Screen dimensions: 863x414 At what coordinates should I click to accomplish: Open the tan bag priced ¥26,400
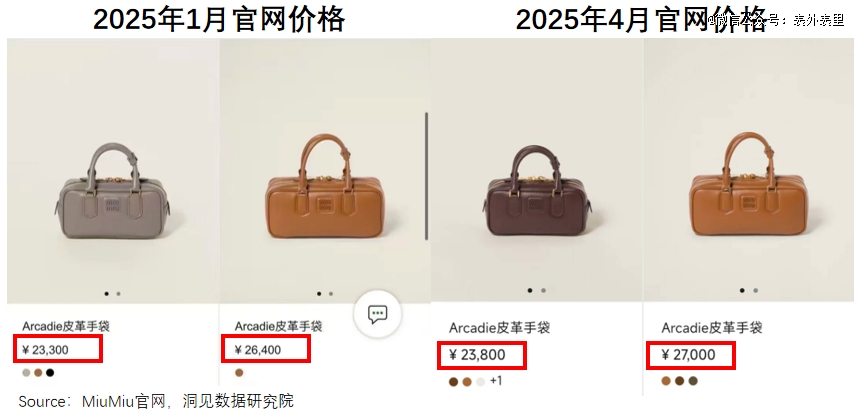[325, 186]
